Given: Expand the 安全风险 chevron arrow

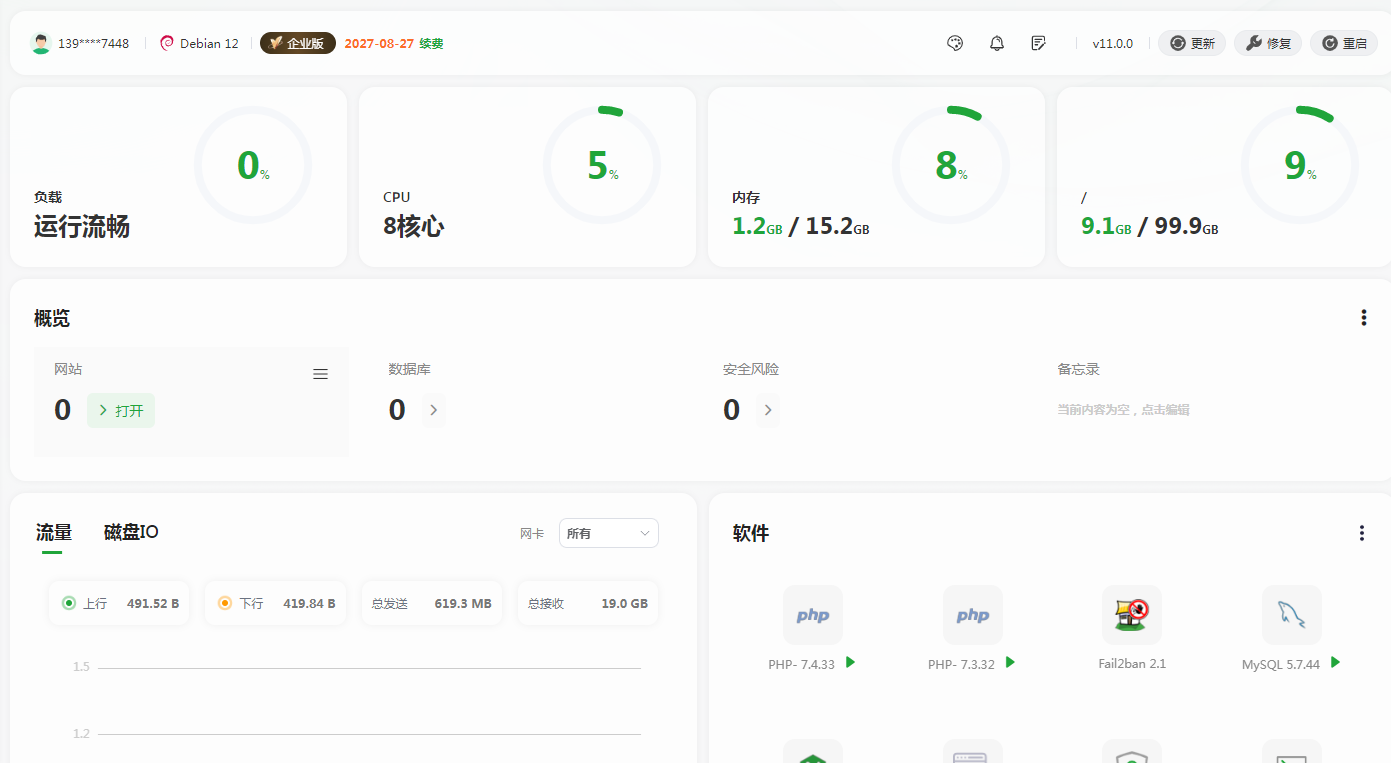Looking at the screenshot, I should (x=768, y=410).
